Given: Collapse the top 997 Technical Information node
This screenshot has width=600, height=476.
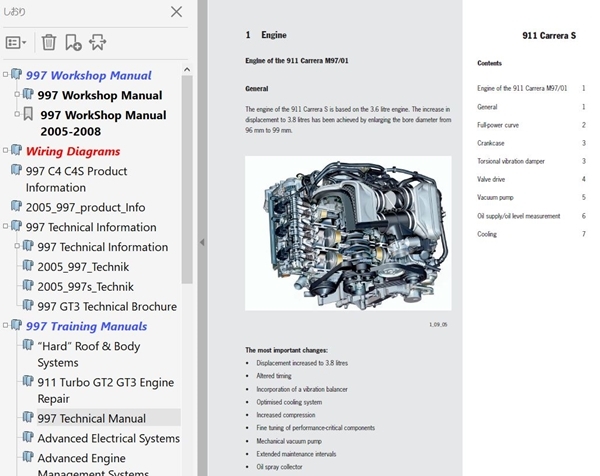Looking at the screenshot, I should [5, 226].
